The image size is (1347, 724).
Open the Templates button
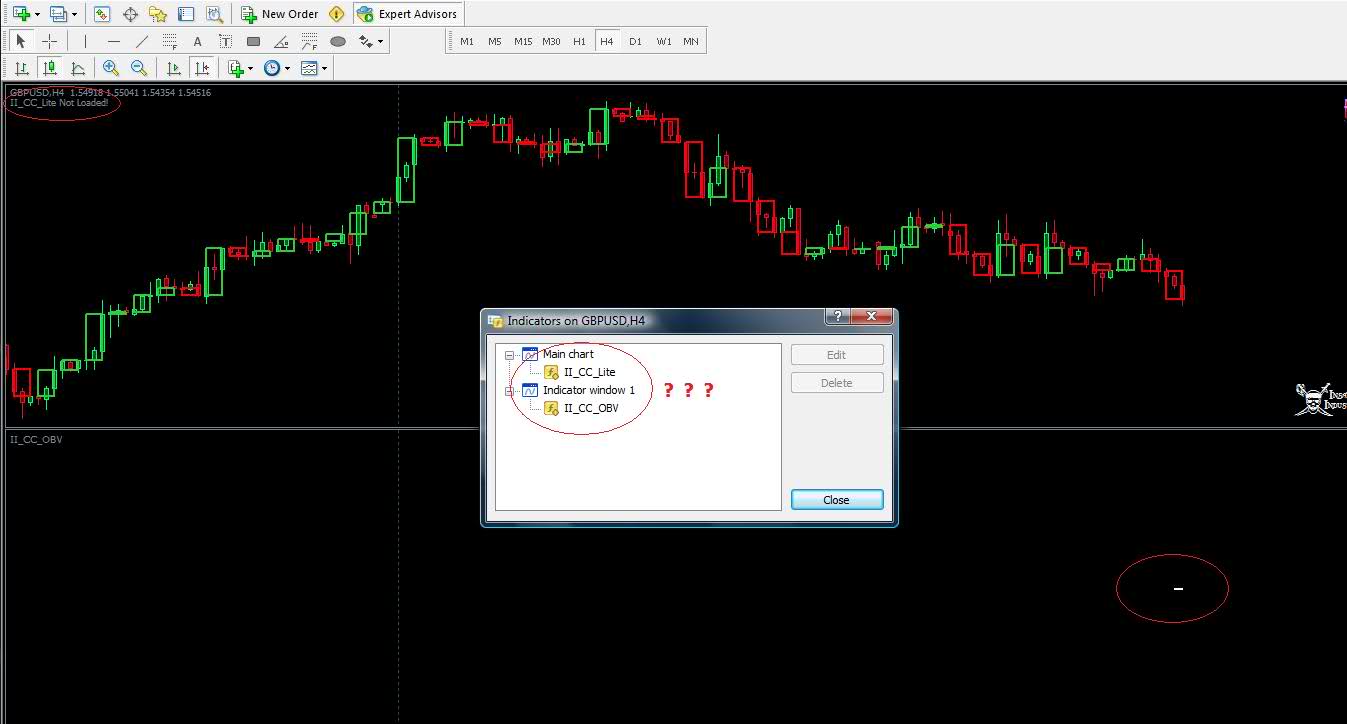point(309,68)
